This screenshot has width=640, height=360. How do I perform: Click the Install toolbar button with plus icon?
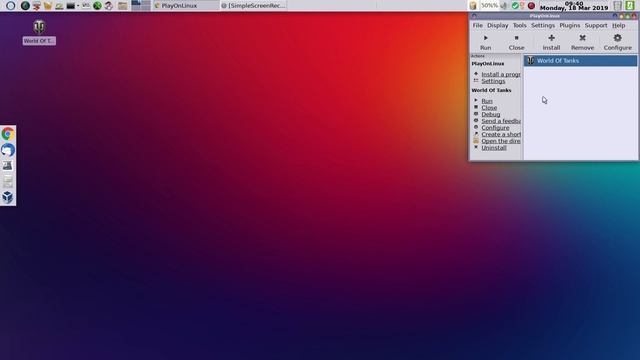551,42
